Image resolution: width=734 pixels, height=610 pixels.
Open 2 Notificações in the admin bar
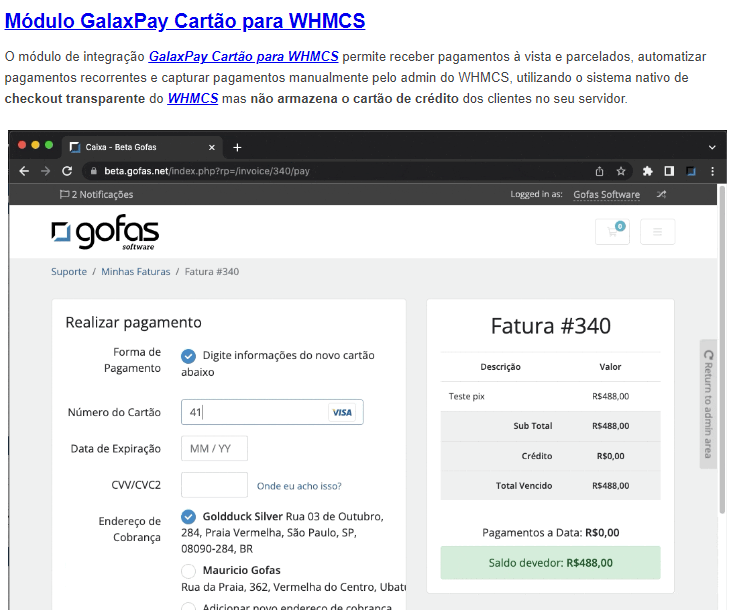[96, 194]
